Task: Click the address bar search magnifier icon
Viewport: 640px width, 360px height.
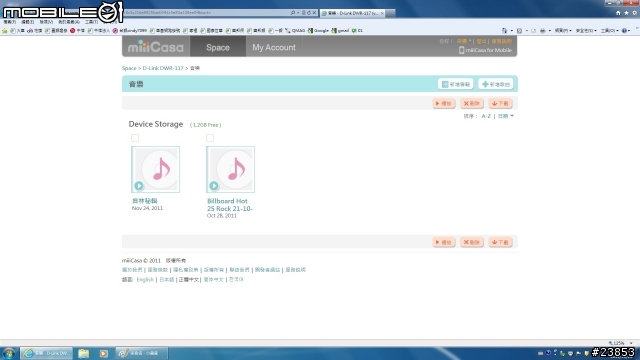Action: point(293,13)
